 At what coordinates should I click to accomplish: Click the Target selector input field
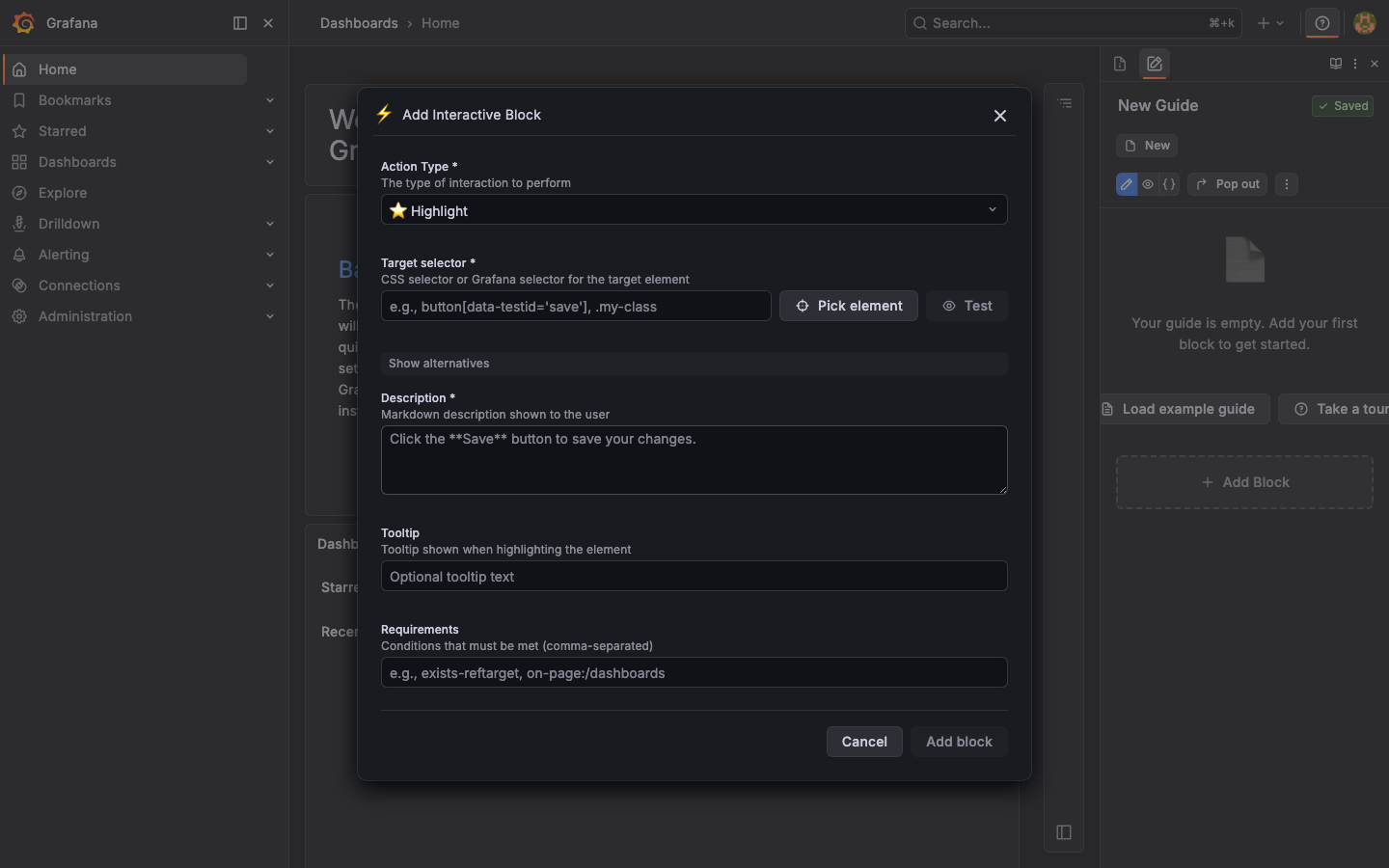pyautogui.click(x=576, y=306)
